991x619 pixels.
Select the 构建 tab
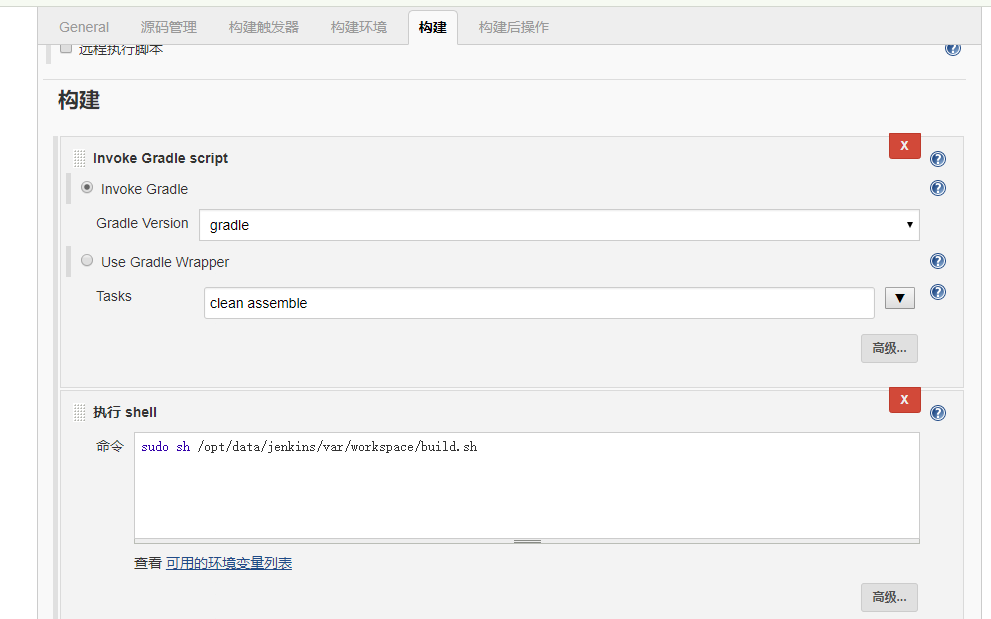[433, 27]
